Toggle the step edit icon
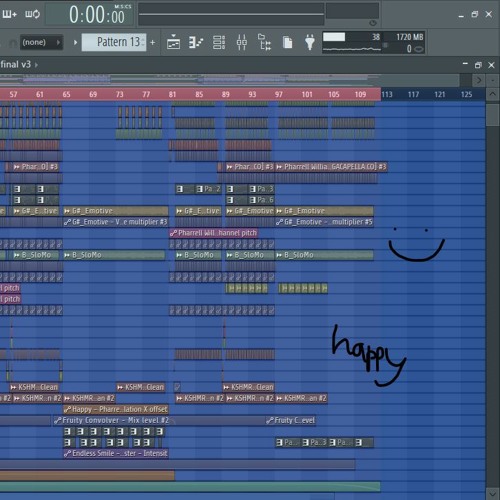Image resolution: width=500 pixels, height=500 pixels. pos(9,14)
